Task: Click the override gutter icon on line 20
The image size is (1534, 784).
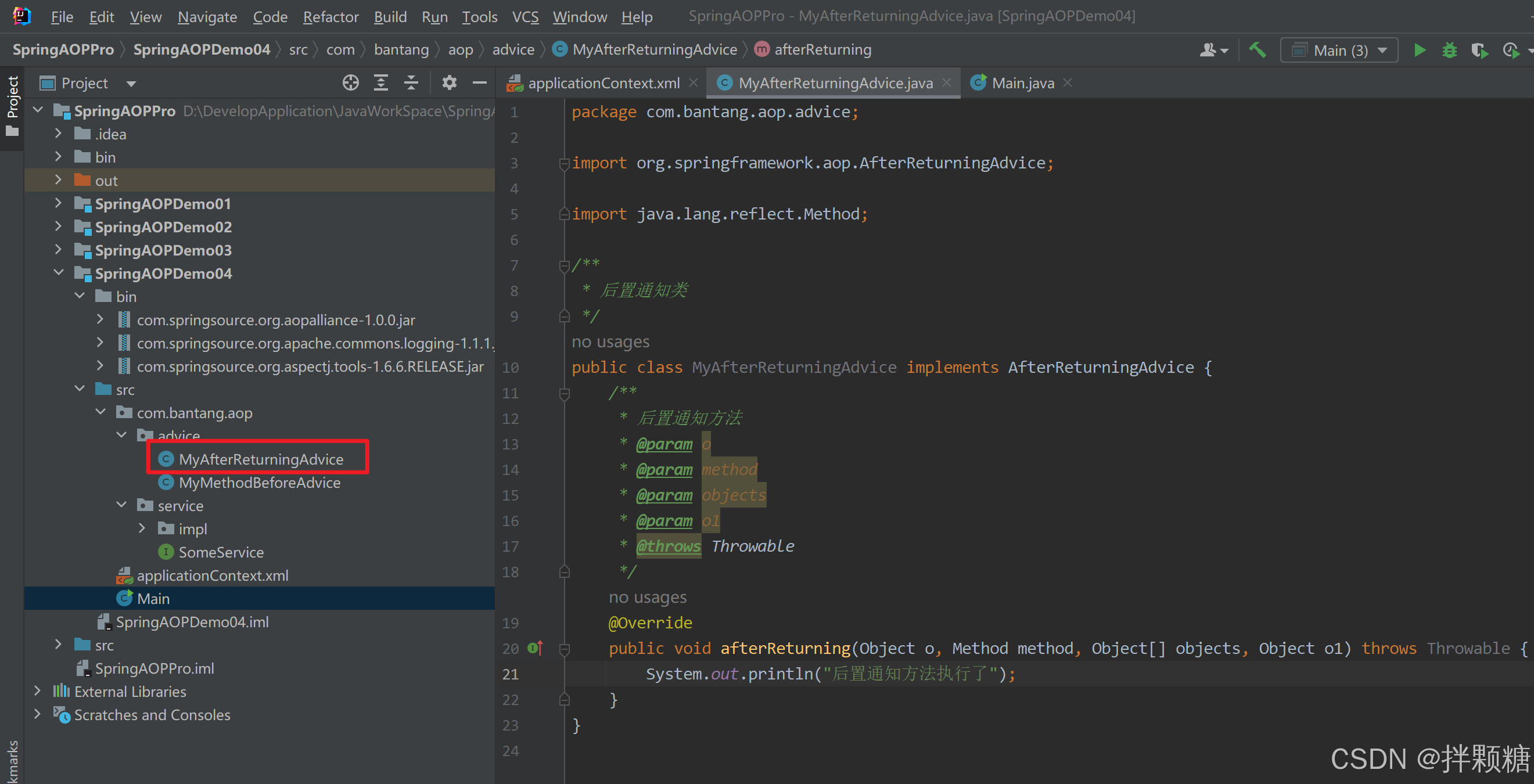Action: click(x=536, y=648)
